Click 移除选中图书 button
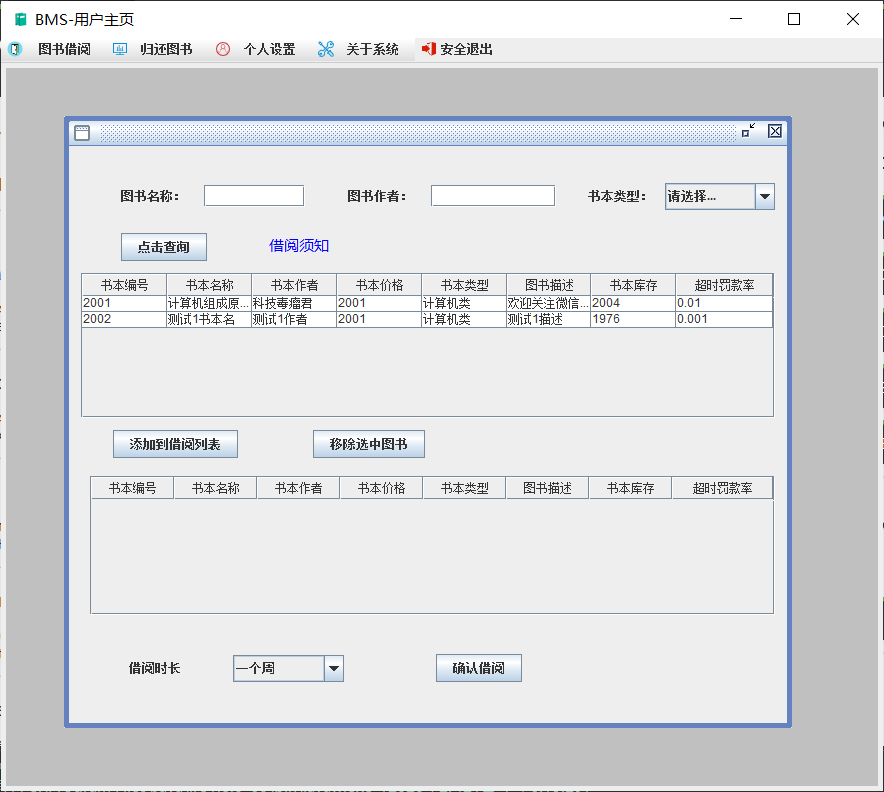The image size is (884, 792). 369,444
